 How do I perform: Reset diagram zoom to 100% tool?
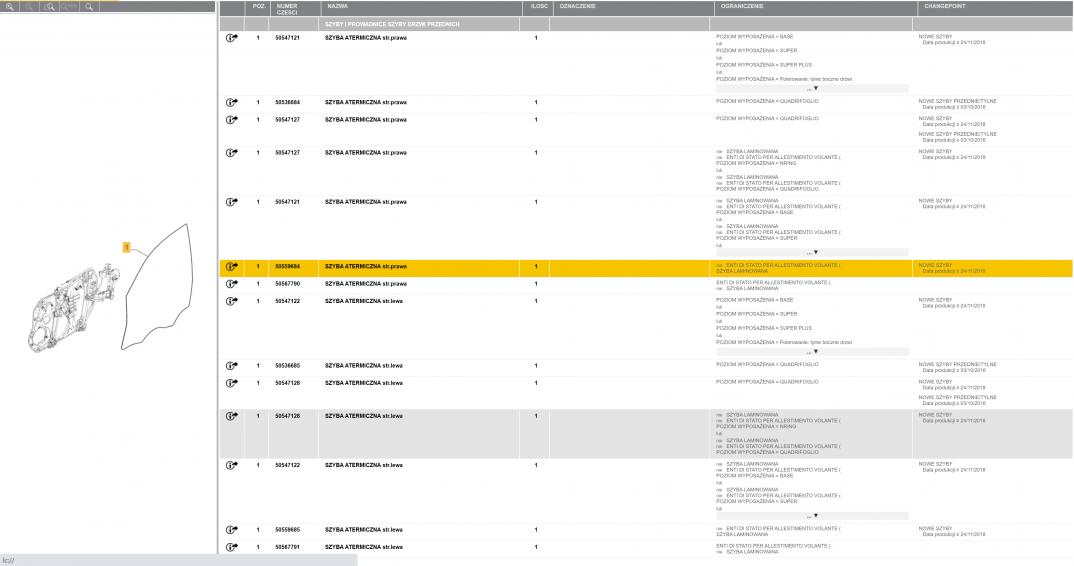tap(69, 6)
